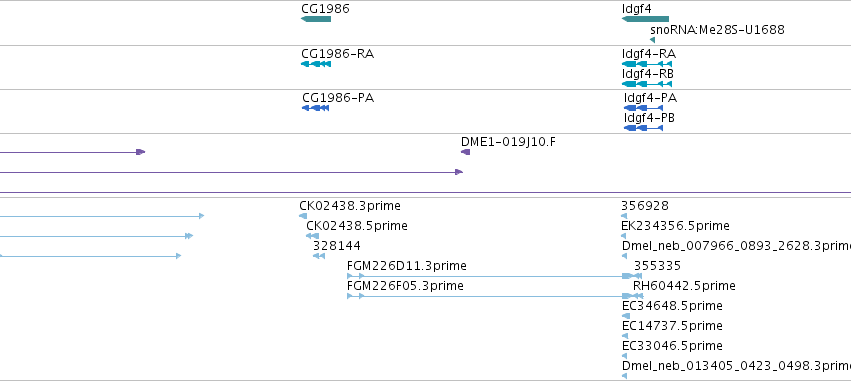Screen dimensions: 851x381
Task: Click the EC34648.5prime EST glyph
Action: point(626,316)
